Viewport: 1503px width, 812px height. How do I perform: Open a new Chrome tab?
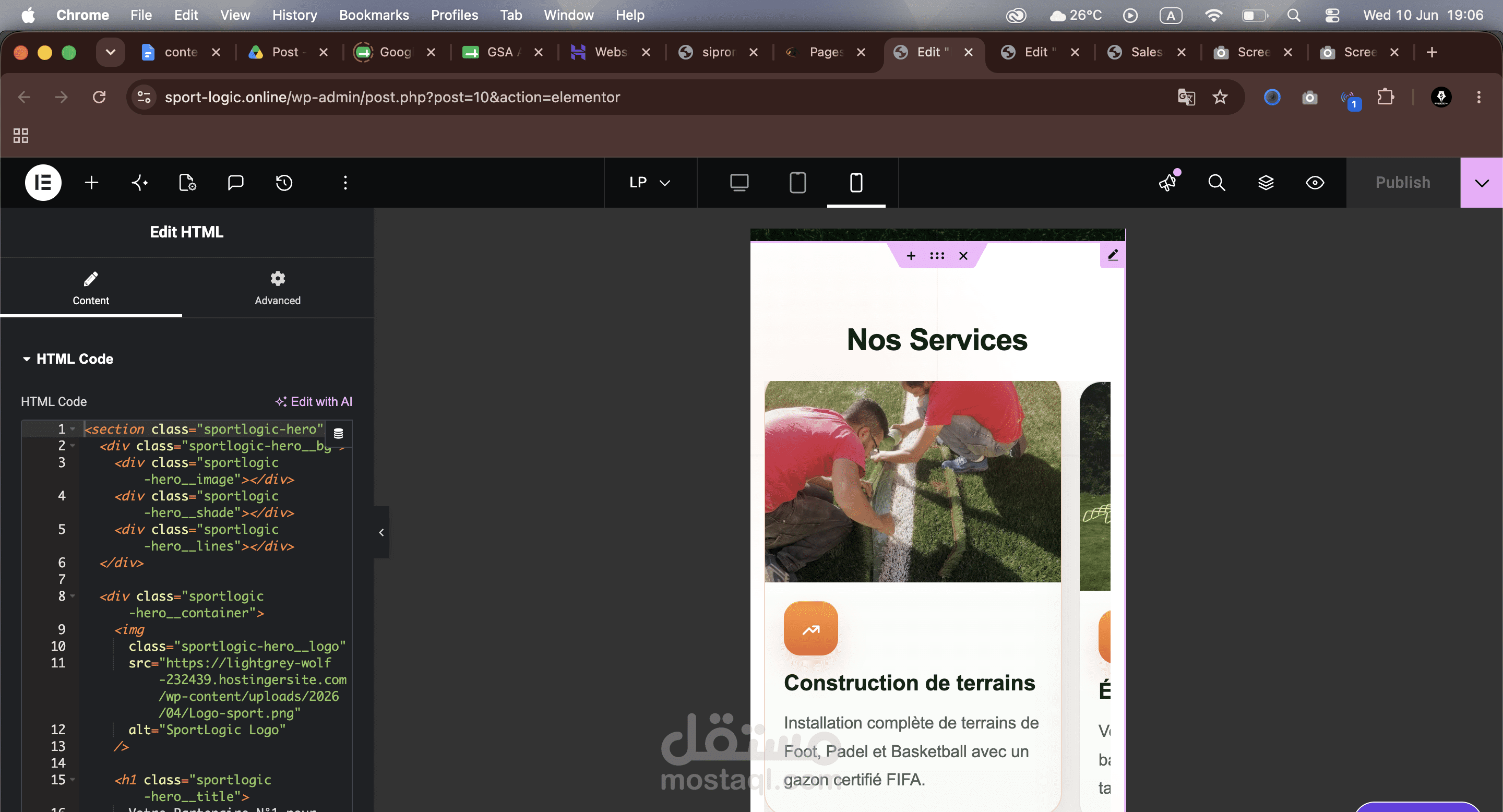pos(1431,52)
